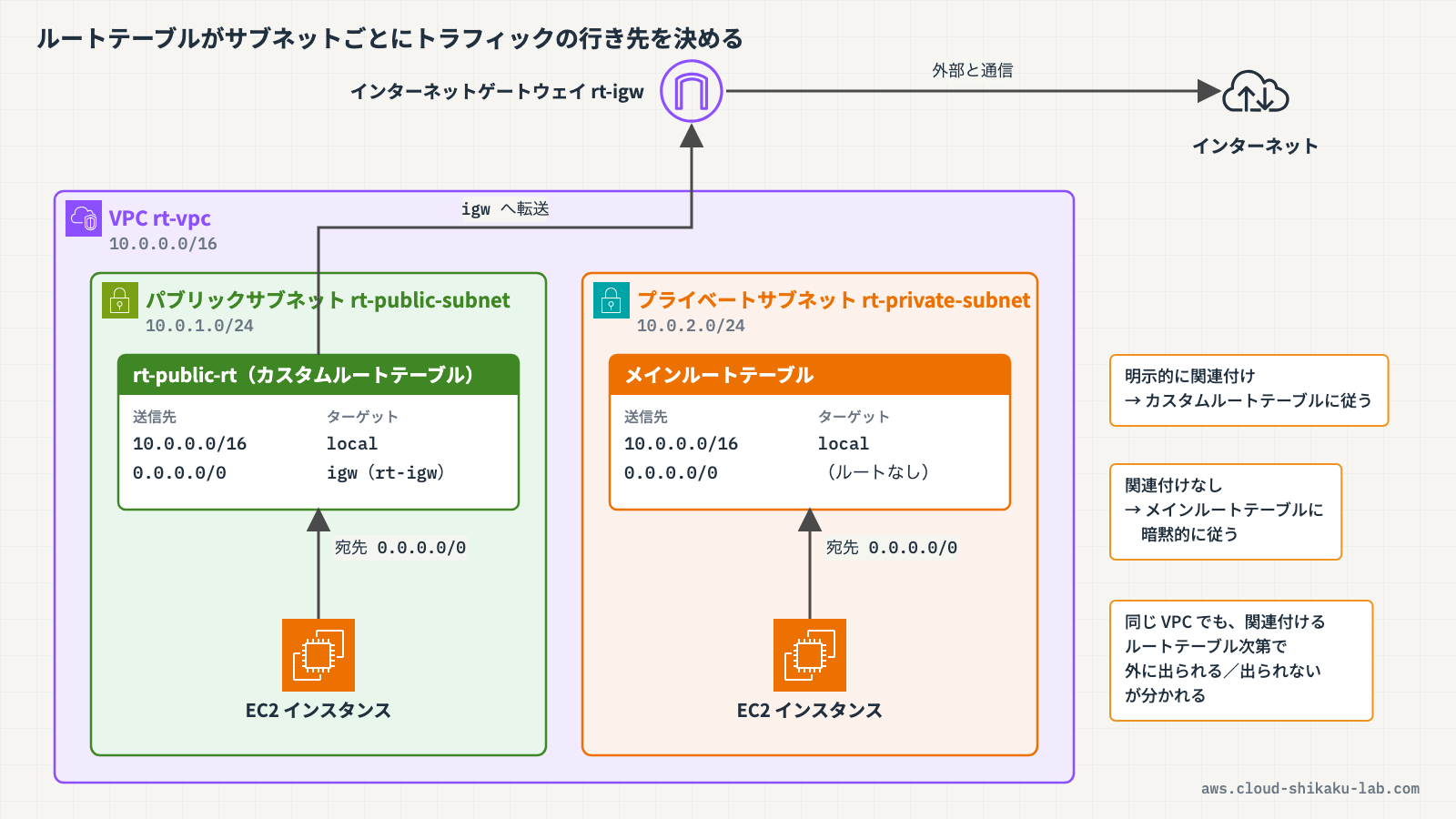
Task: Select the EC2 instance icon in private subnet
Action: pyautogui.click(x=810, y=655)
